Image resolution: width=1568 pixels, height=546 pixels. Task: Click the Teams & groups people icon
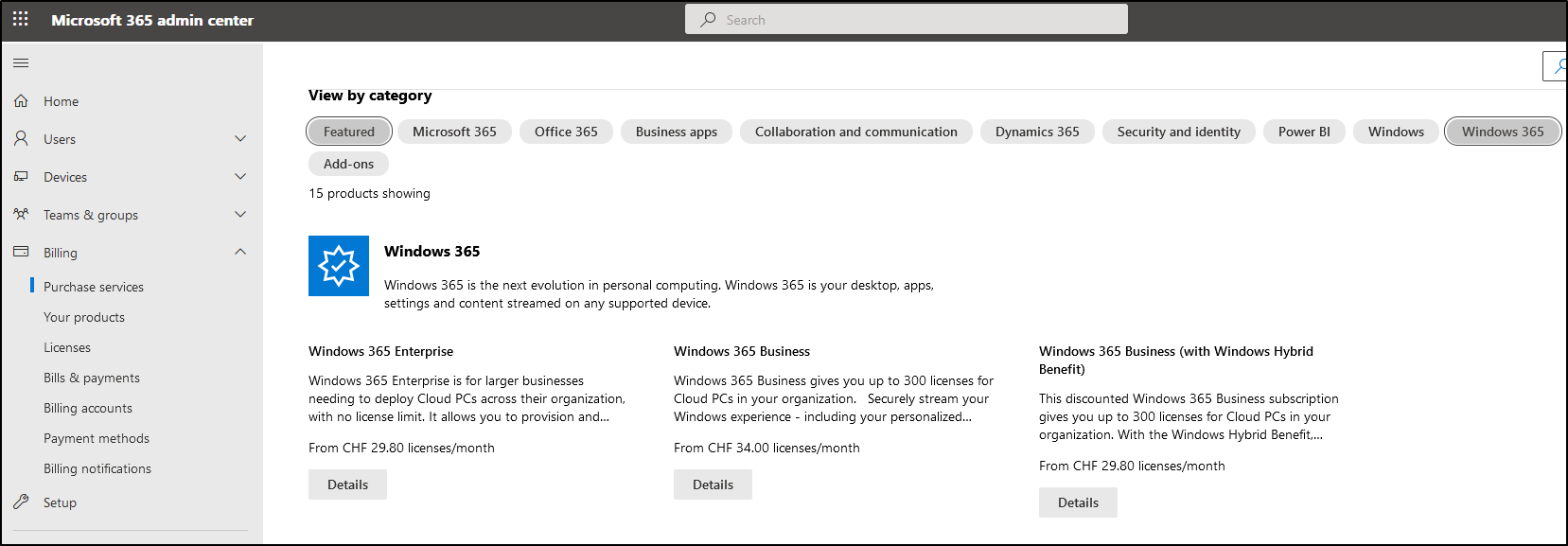pyautogui.click(x=21, y=214)
